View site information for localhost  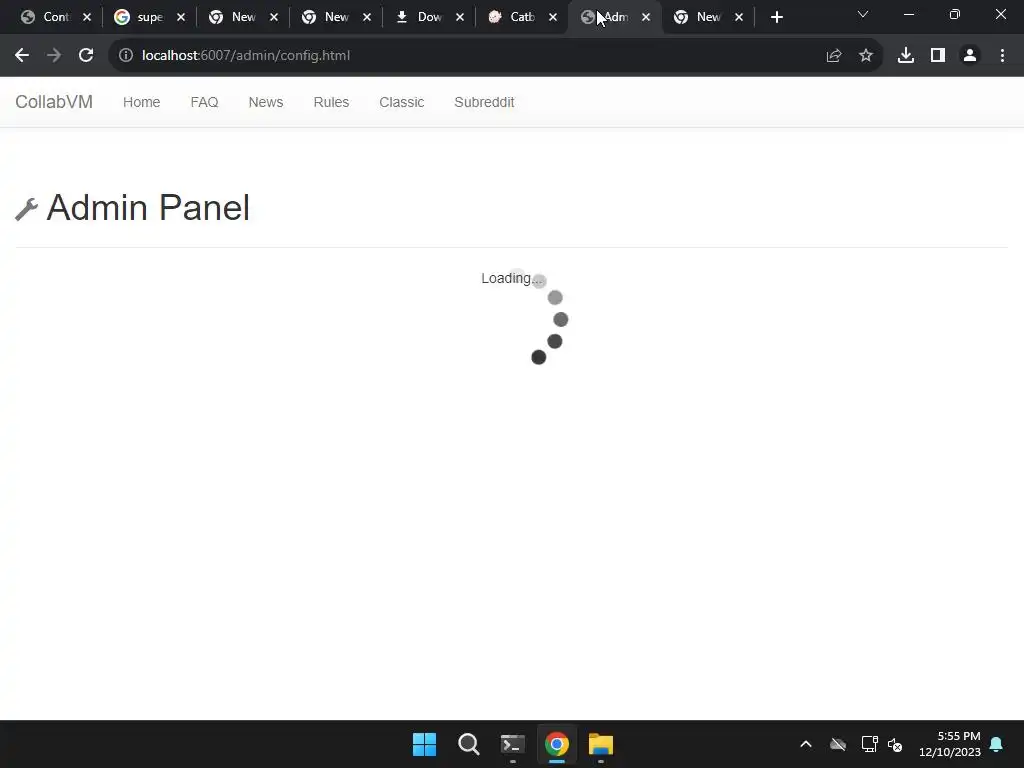(125, 56)
